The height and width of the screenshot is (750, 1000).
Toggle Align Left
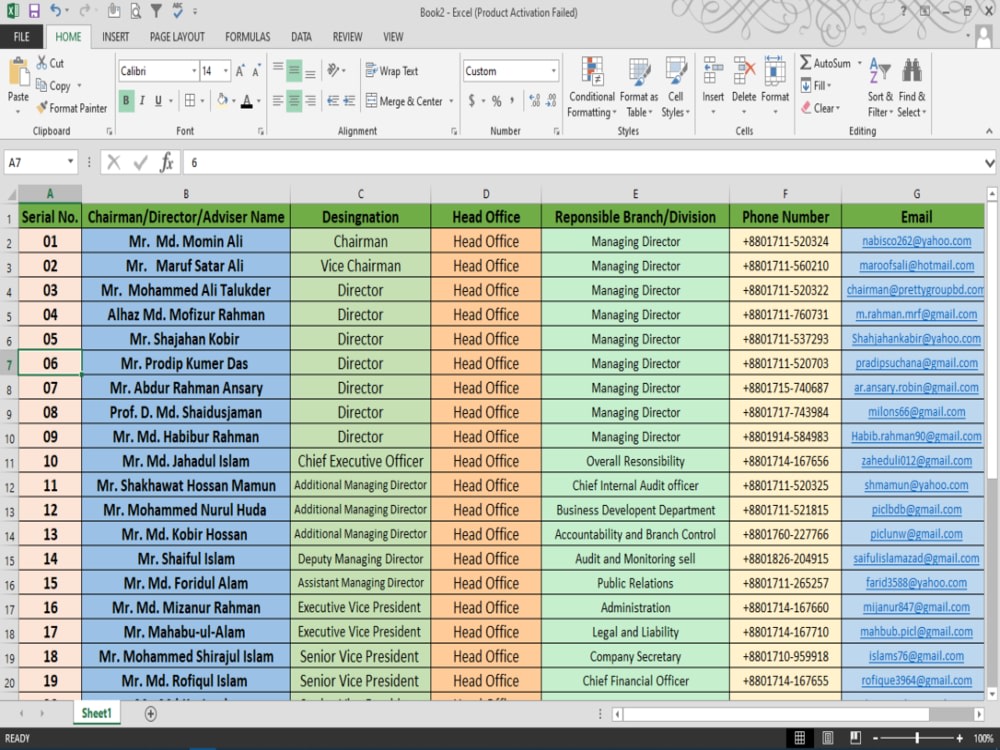[278, 100]
